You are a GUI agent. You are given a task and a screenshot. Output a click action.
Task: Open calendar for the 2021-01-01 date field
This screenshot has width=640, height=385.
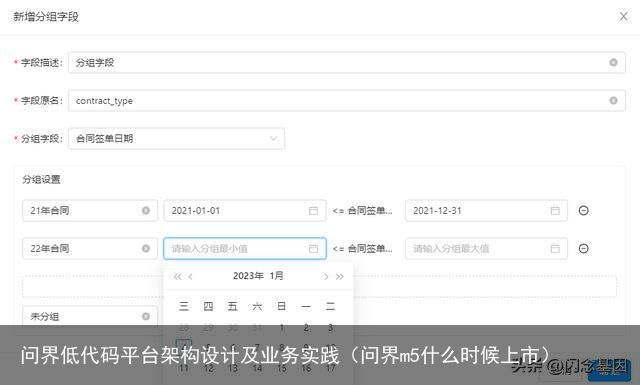(313, 211)
